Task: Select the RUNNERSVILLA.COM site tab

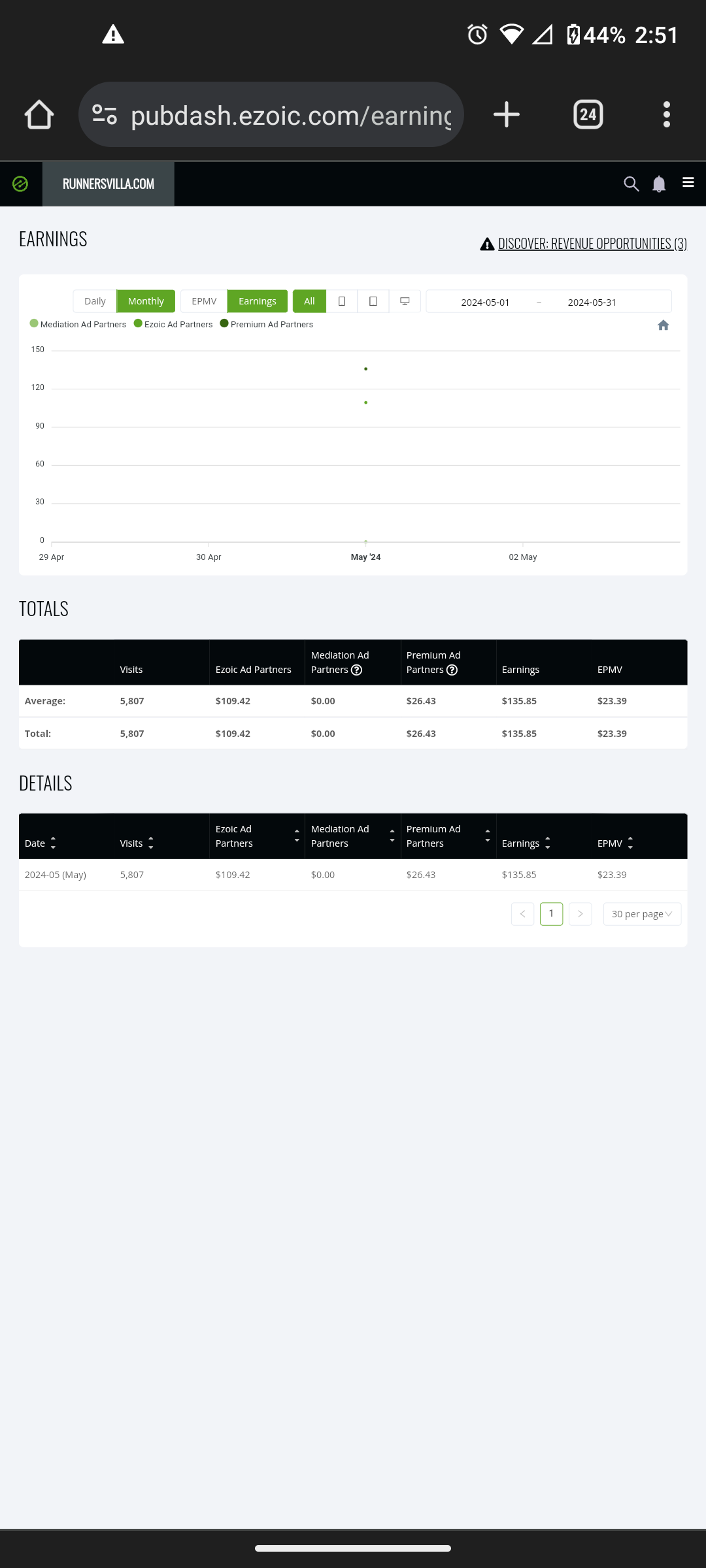Action: [109, 184]
